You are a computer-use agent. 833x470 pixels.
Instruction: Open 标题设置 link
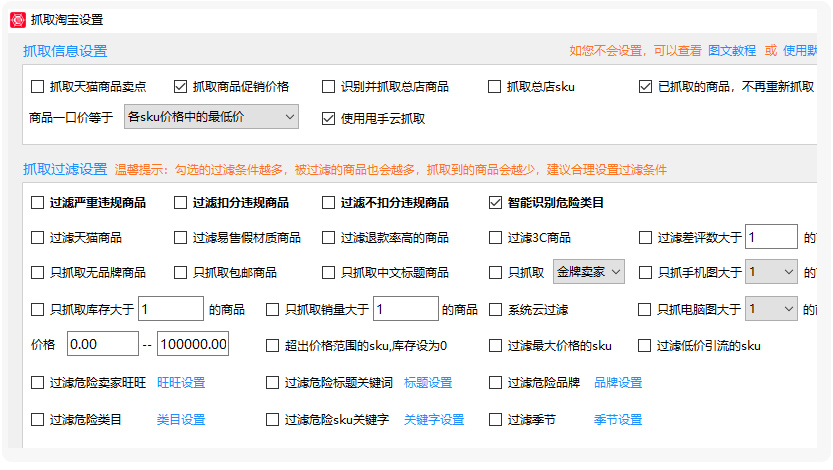pyautogui.click(x=428, y=382)
